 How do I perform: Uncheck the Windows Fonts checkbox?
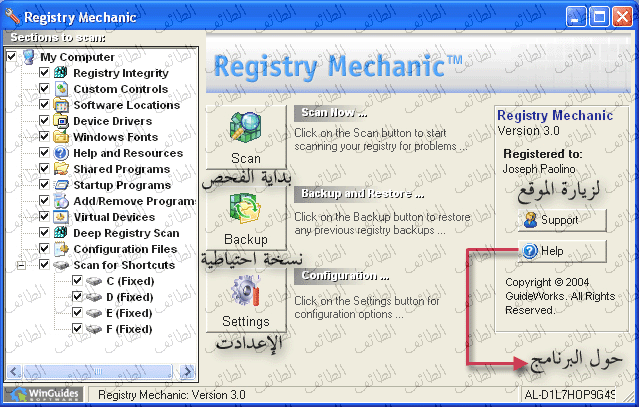pyautogui.click(x=44, y=136)
